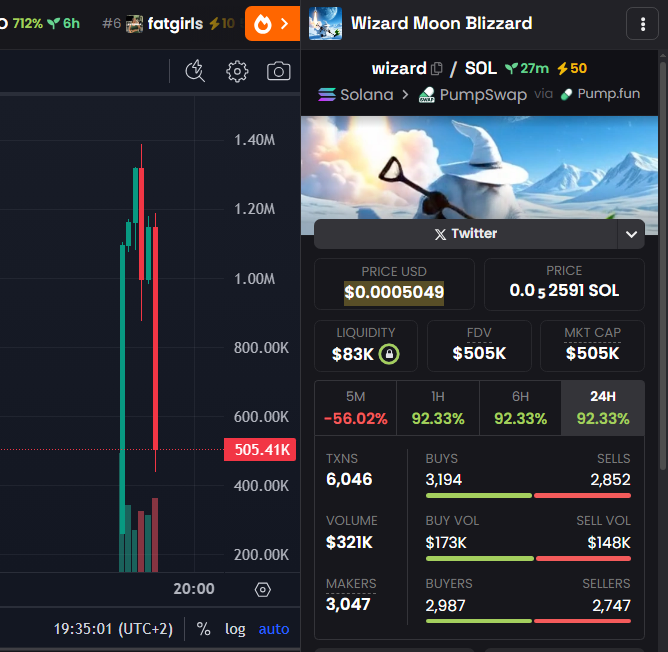The image size is (668, 652).
Task: Click the green 27m pair age sprout
Action: click(527, 68)
